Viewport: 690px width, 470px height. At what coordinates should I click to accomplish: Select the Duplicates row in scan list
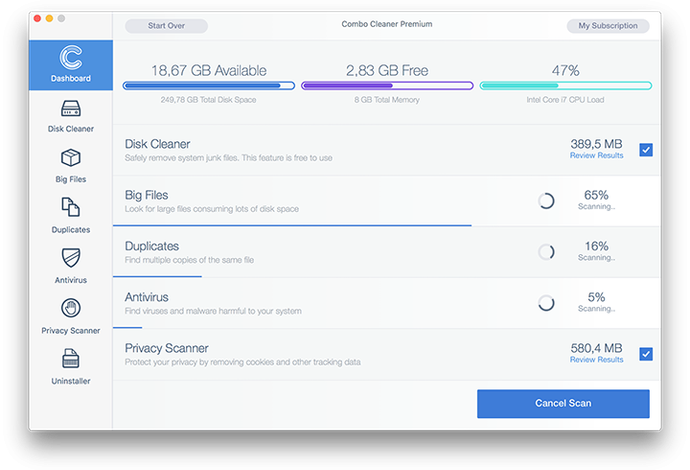(x=330, y=252)
